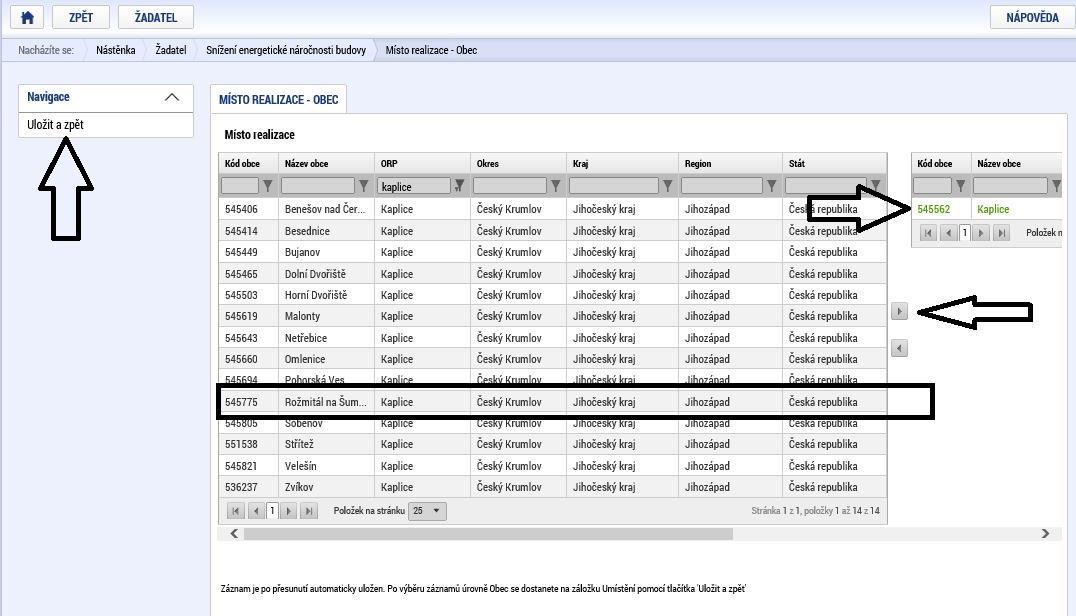This screenshot has width=1076, height=616.
Task: Filter icon for Název obce in right table
Action: 1056,186
